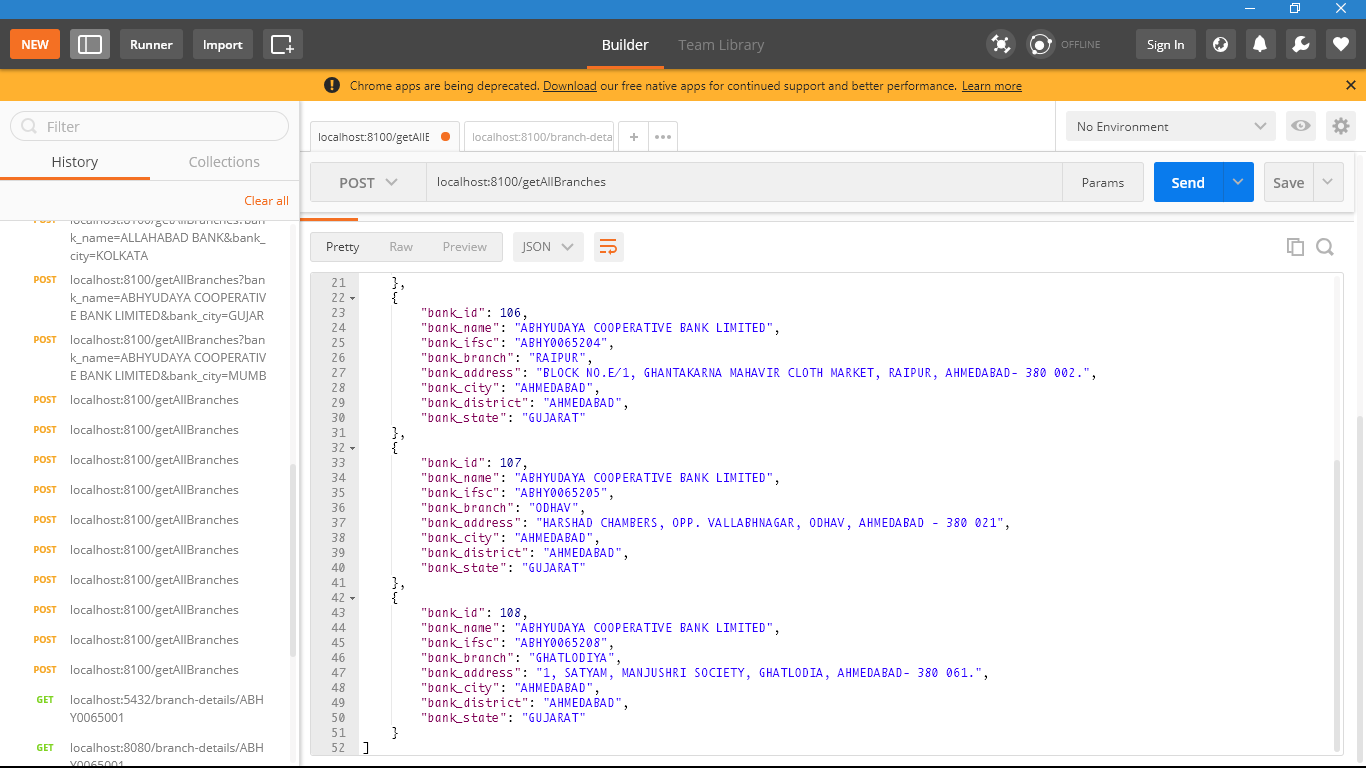Viewport: 1366px width, 768px height.
Task: Collapse the JSON object at line 22
Action: (x=352, y=298)
